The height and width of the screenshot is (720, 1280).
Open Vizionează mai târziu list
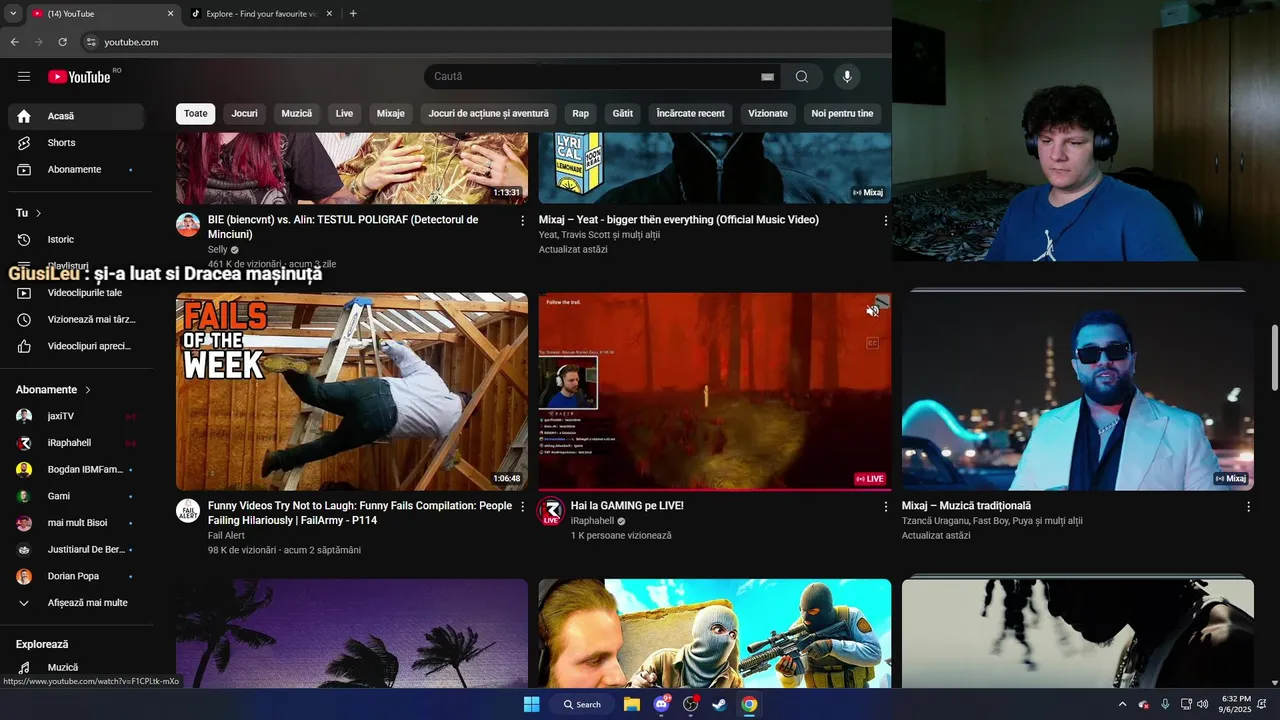click(76, 320)
